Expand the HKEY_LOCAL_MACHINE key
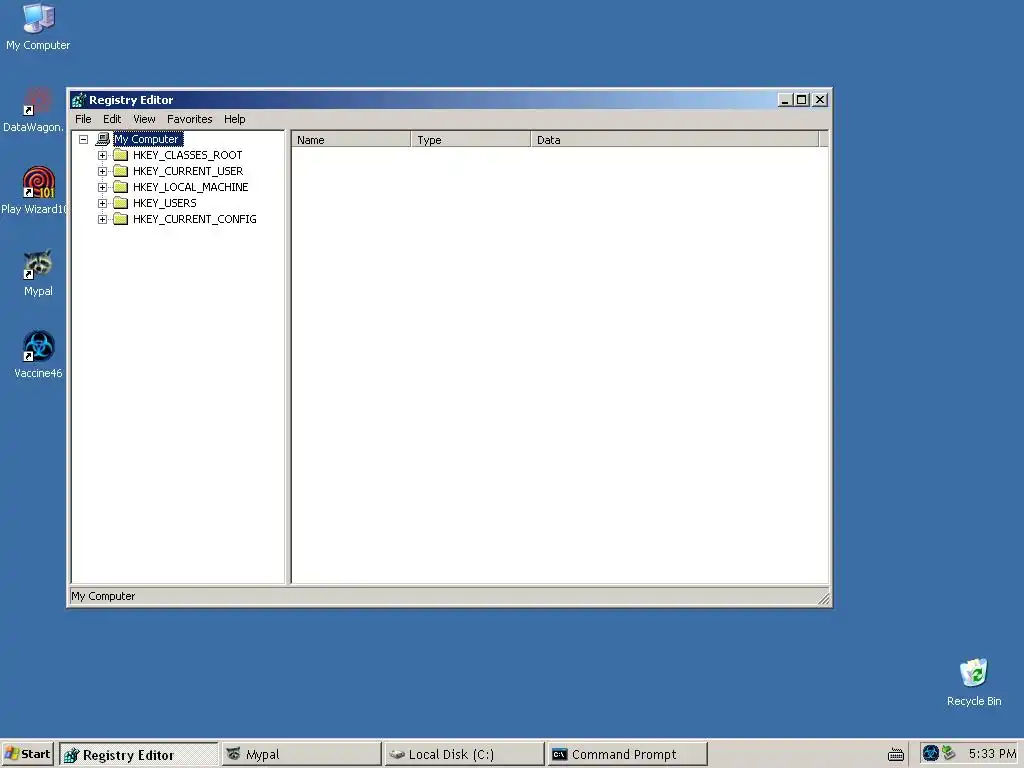 [103, 187]
